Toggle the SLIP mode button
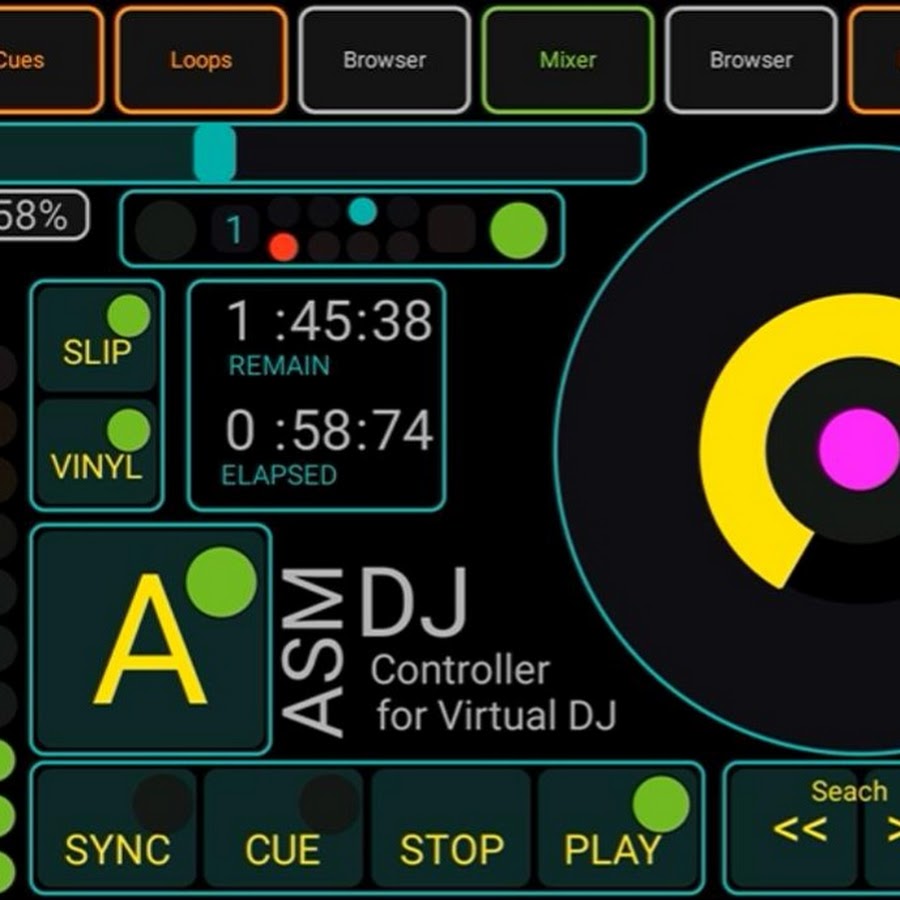Image resolution: width=900 pixels, height=900 pixels. tap(96, 339)
